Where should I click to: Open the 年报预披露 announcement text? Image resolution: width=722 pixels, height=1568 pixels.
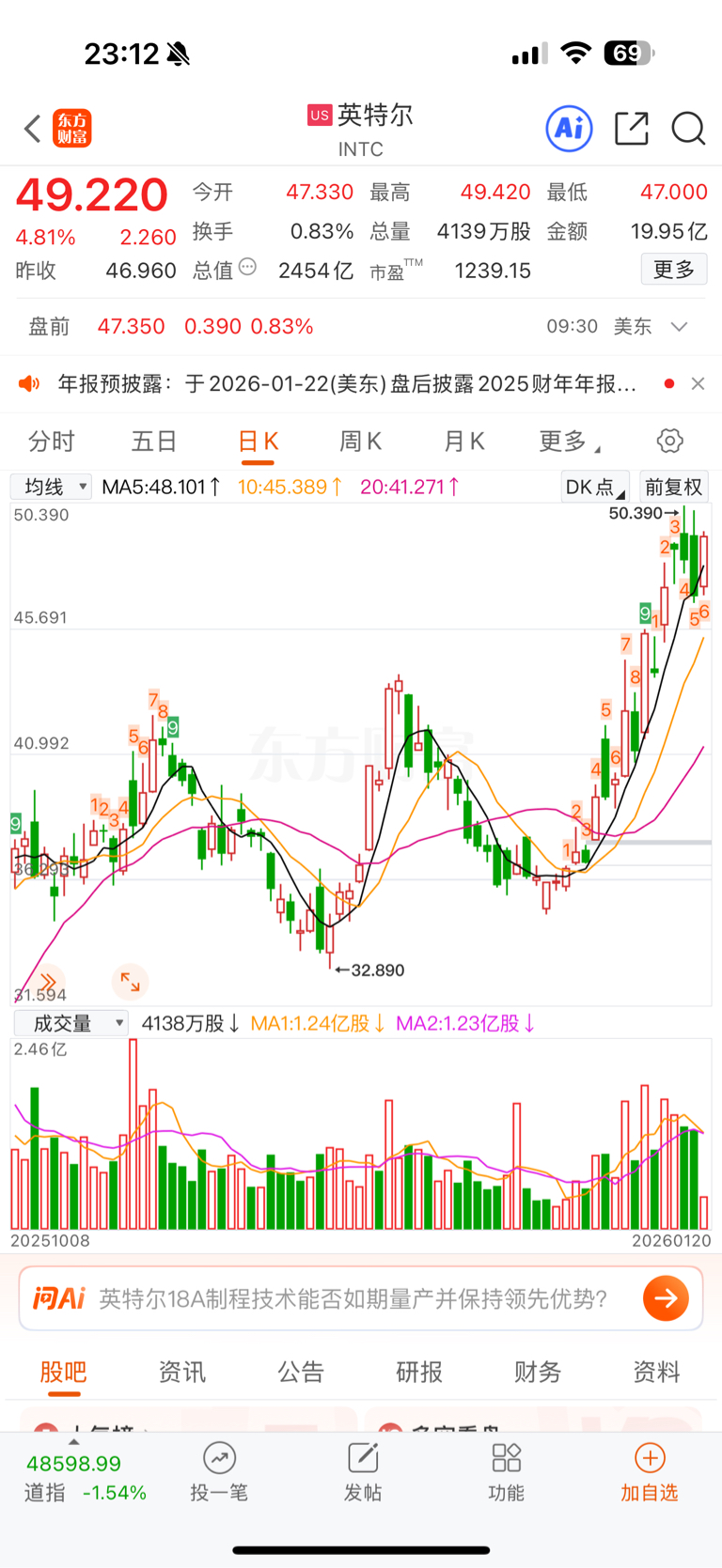(x=347, y=383)
